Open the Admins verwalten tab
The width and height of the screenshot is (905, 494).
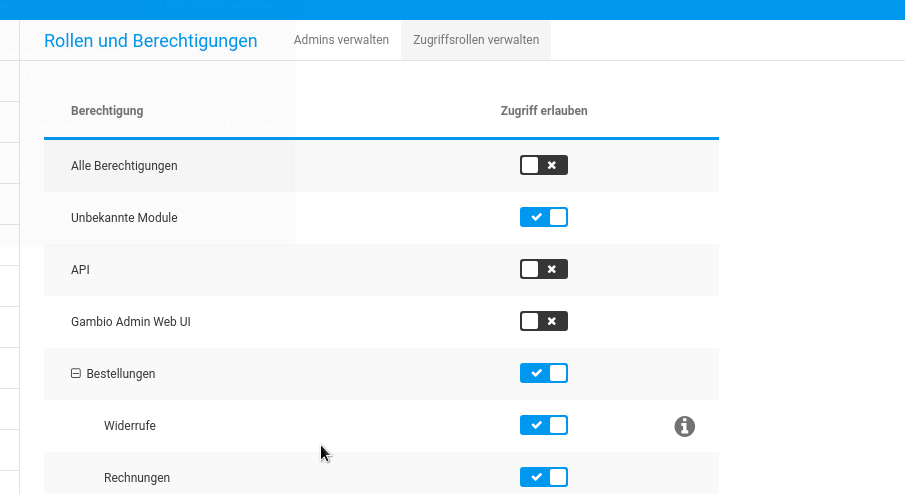click(x=341, y=40)
